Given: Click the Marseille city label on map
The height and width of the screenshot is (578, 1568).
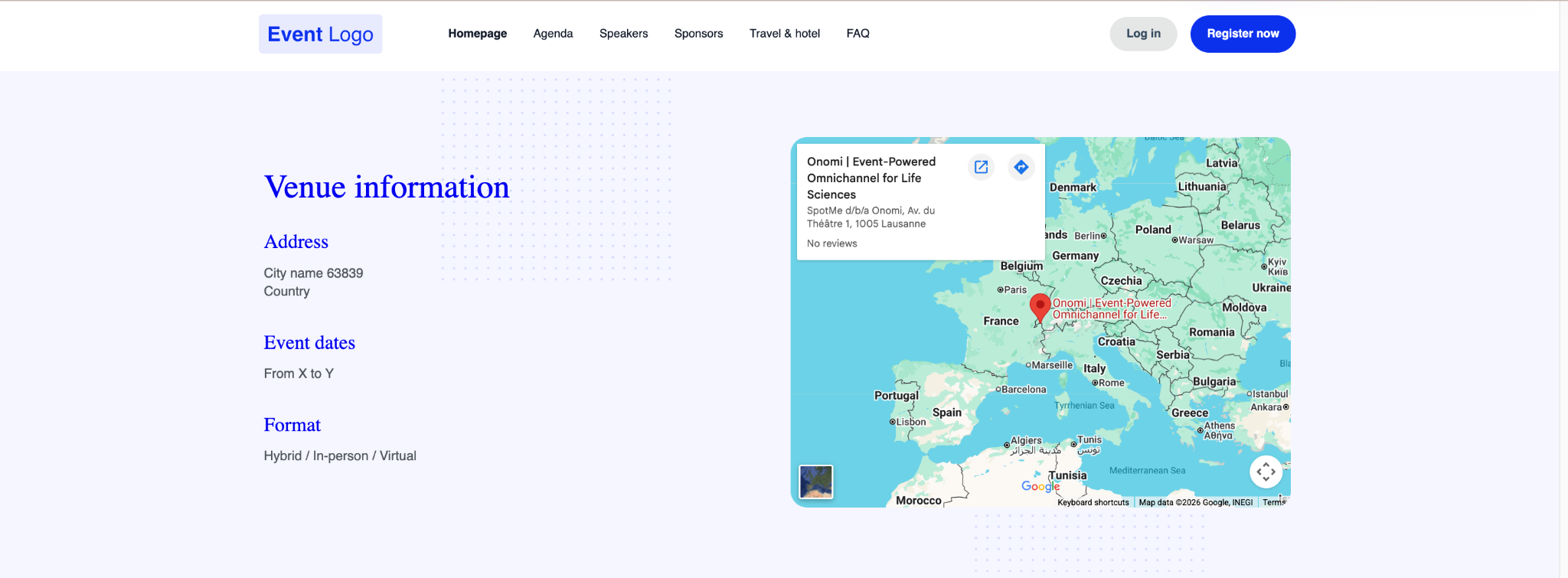Looking at the screenshot, I should tap(1052, 365).
